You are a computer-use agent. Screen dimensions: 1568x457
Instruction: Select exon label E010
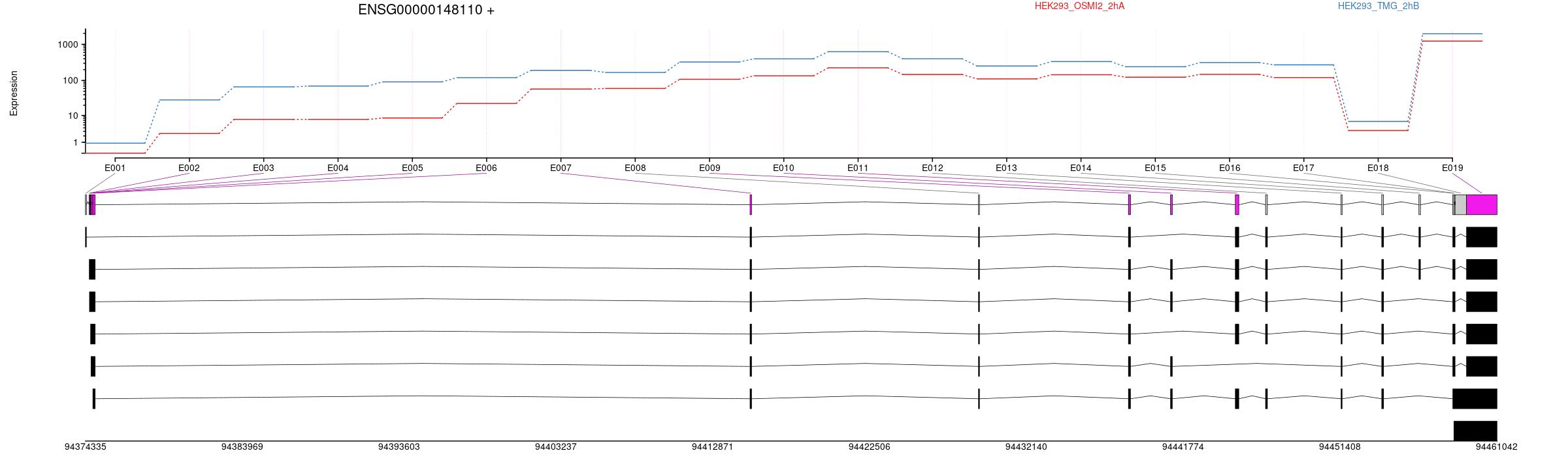click(783, 168)
